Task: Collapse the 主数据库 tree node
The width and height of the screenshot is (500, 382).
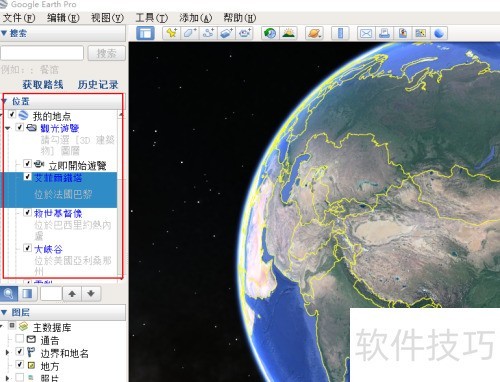Action: [x=2, y=325]
